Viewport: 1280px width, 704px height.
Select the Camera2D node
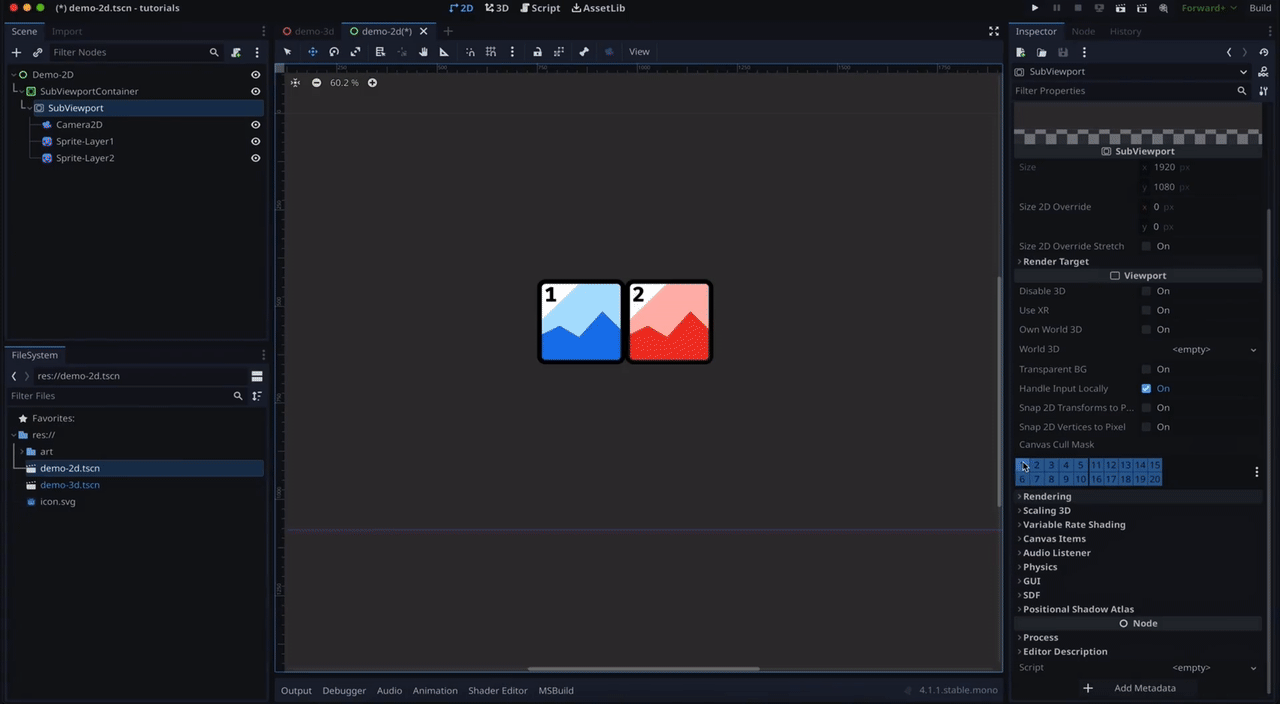tap(79, 125)
